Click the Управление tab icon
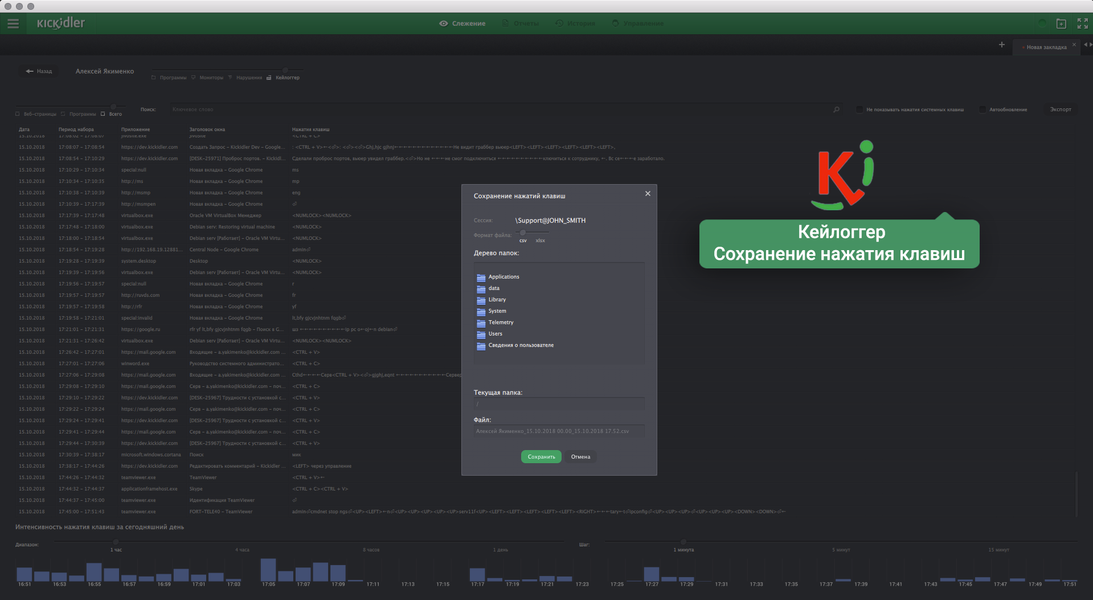 pyautogui.click(x=615, y=24)
